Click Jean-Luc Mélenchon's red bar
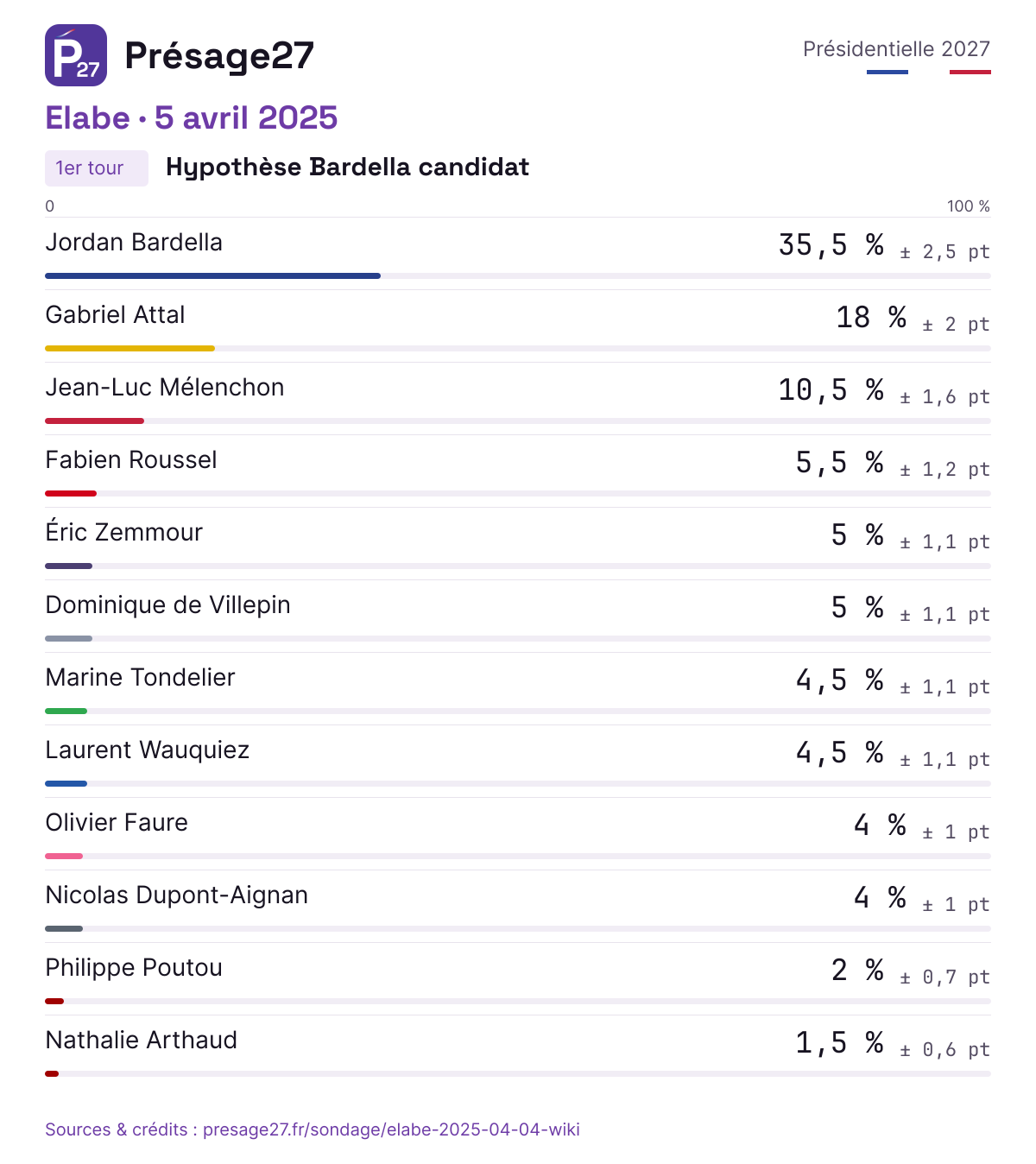 [x=94, y=421]
